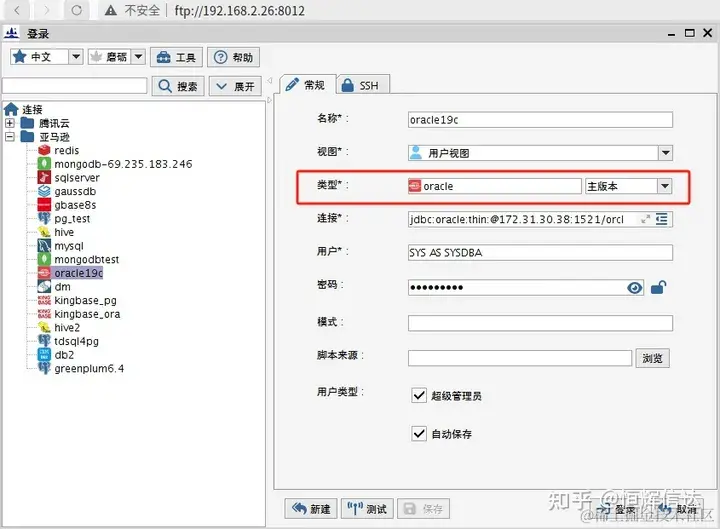Uncheck the 超级管理员 checkbox
The image size is (720, 529).
click(419, 395)
